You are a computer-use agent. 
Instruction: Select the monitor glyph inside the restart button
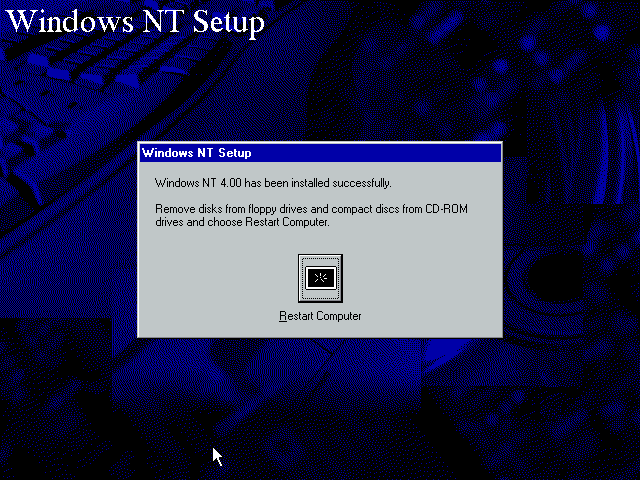click(x=320, y=278)
